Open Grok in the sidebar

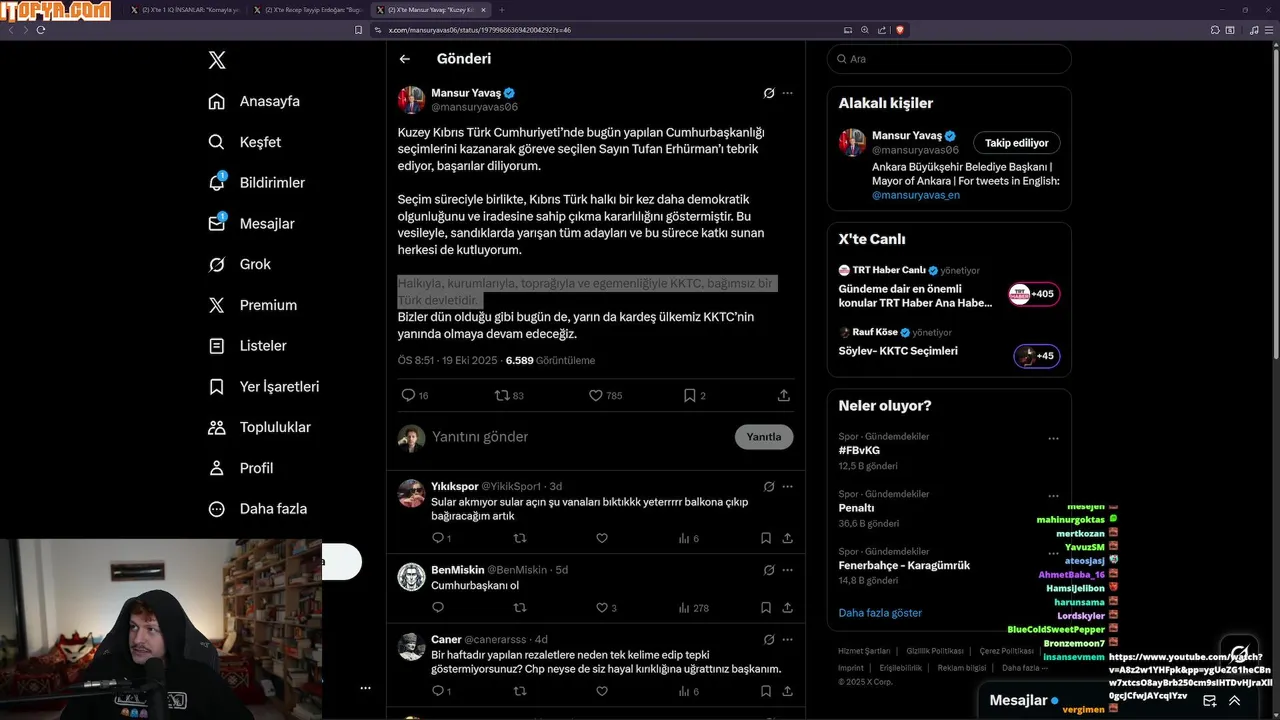pos(240,264)
